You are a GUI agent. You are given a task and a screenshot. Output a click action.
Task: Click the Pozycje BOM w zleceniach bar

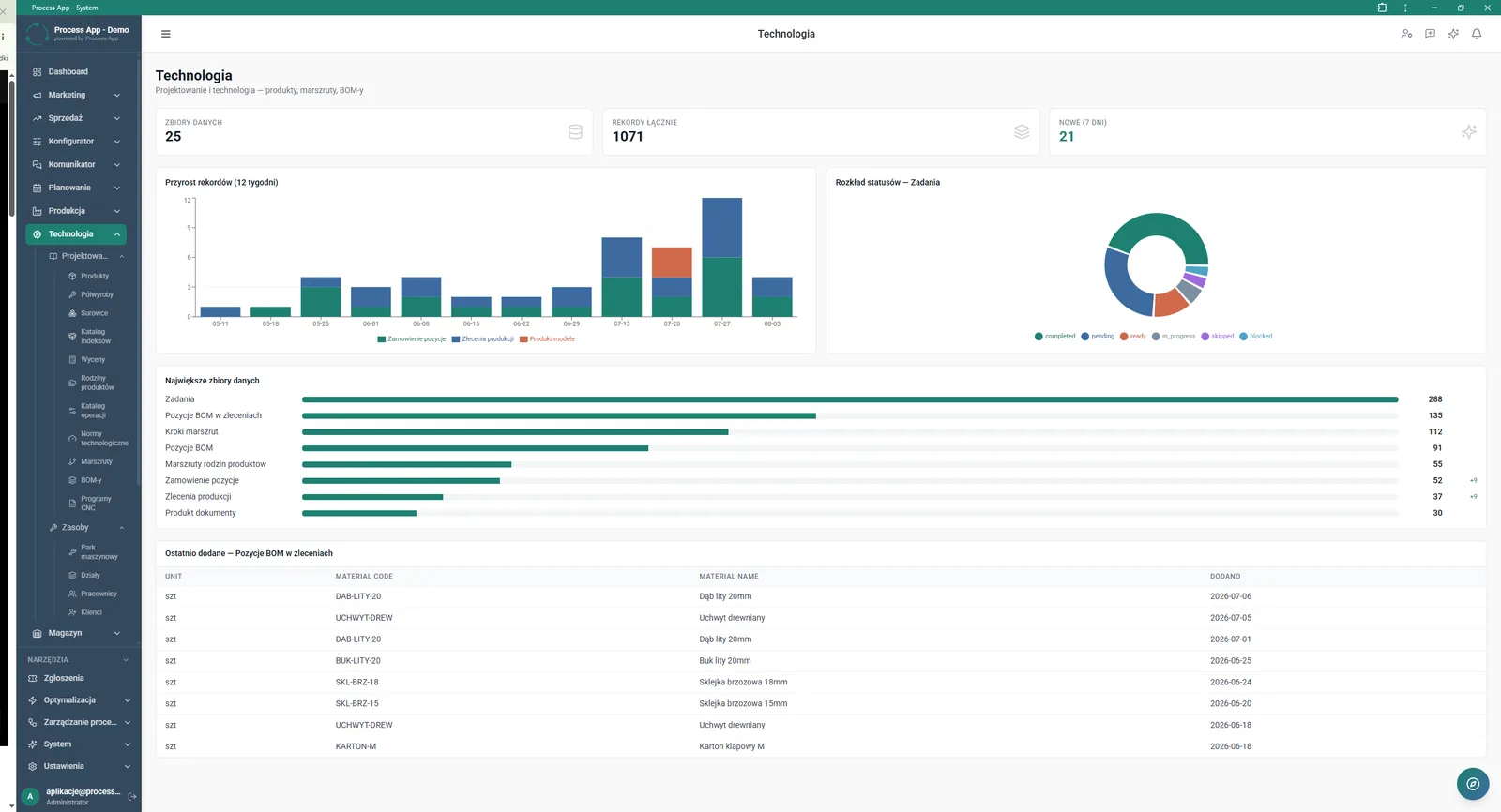pyautogui.click(x=850, y=415)
